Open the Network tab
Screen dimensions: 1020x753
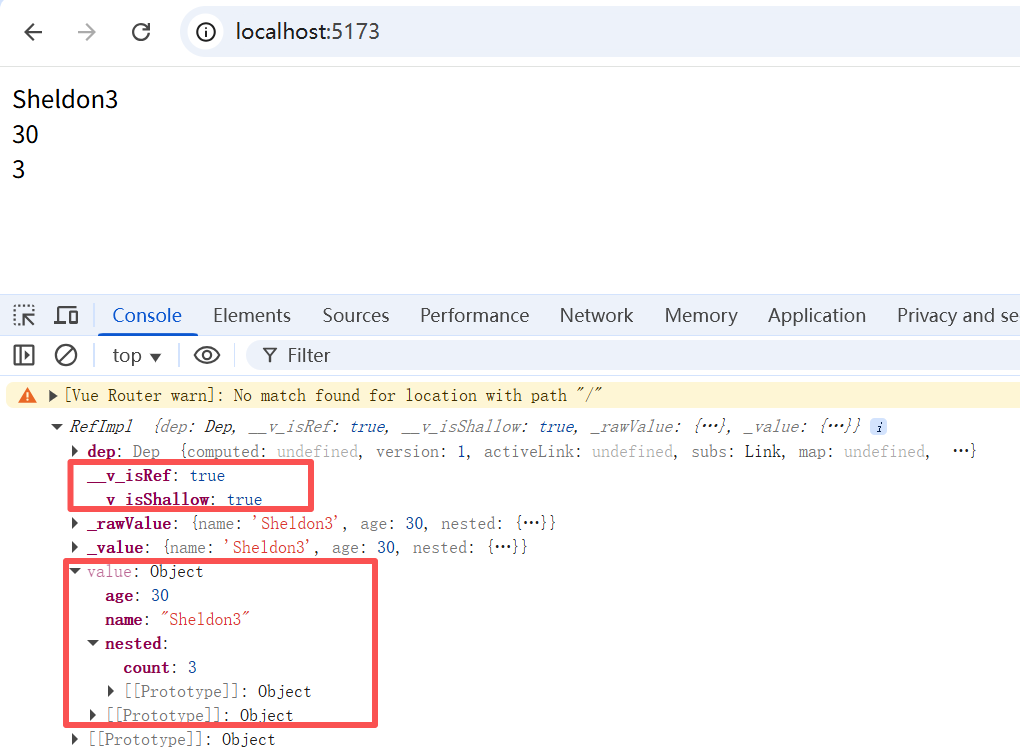[597, 315]
